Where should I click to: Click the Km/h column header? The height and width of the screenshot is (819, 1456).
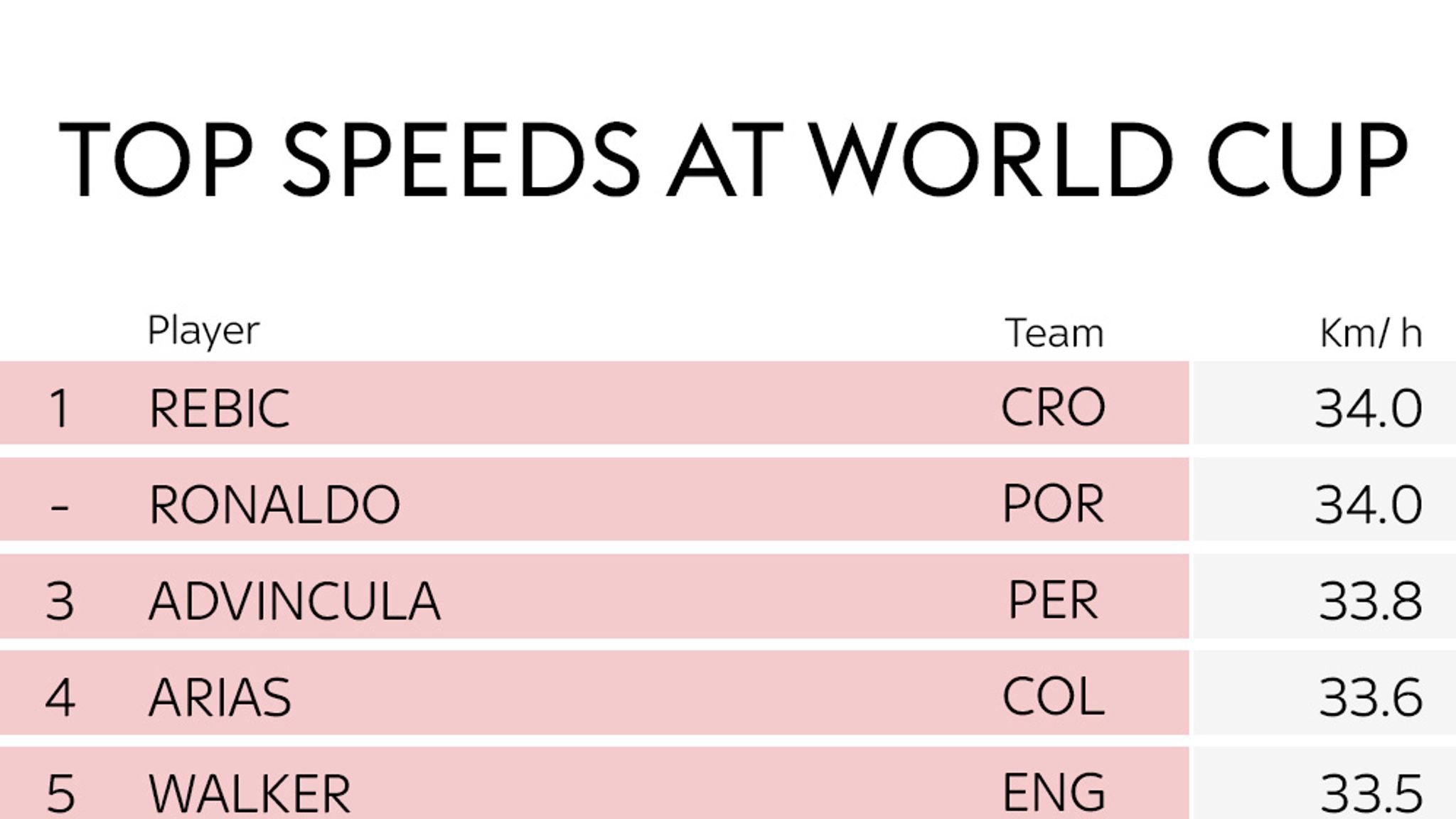coord(1371,333)
